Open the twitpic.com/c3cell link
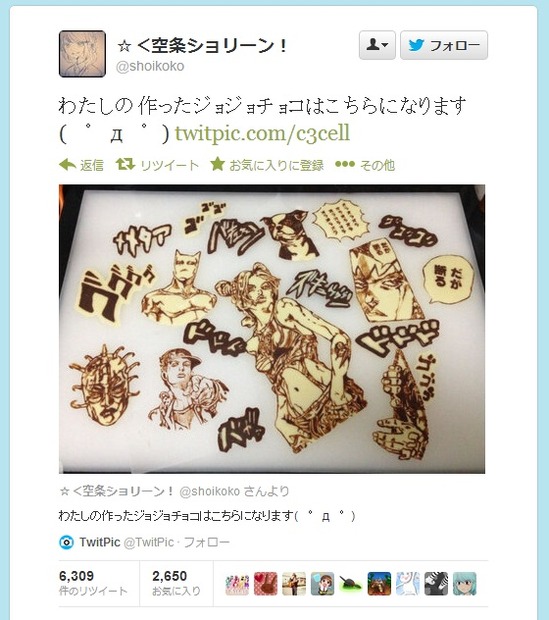The width and height of the screenshot is (549, 620). (262, 133)
